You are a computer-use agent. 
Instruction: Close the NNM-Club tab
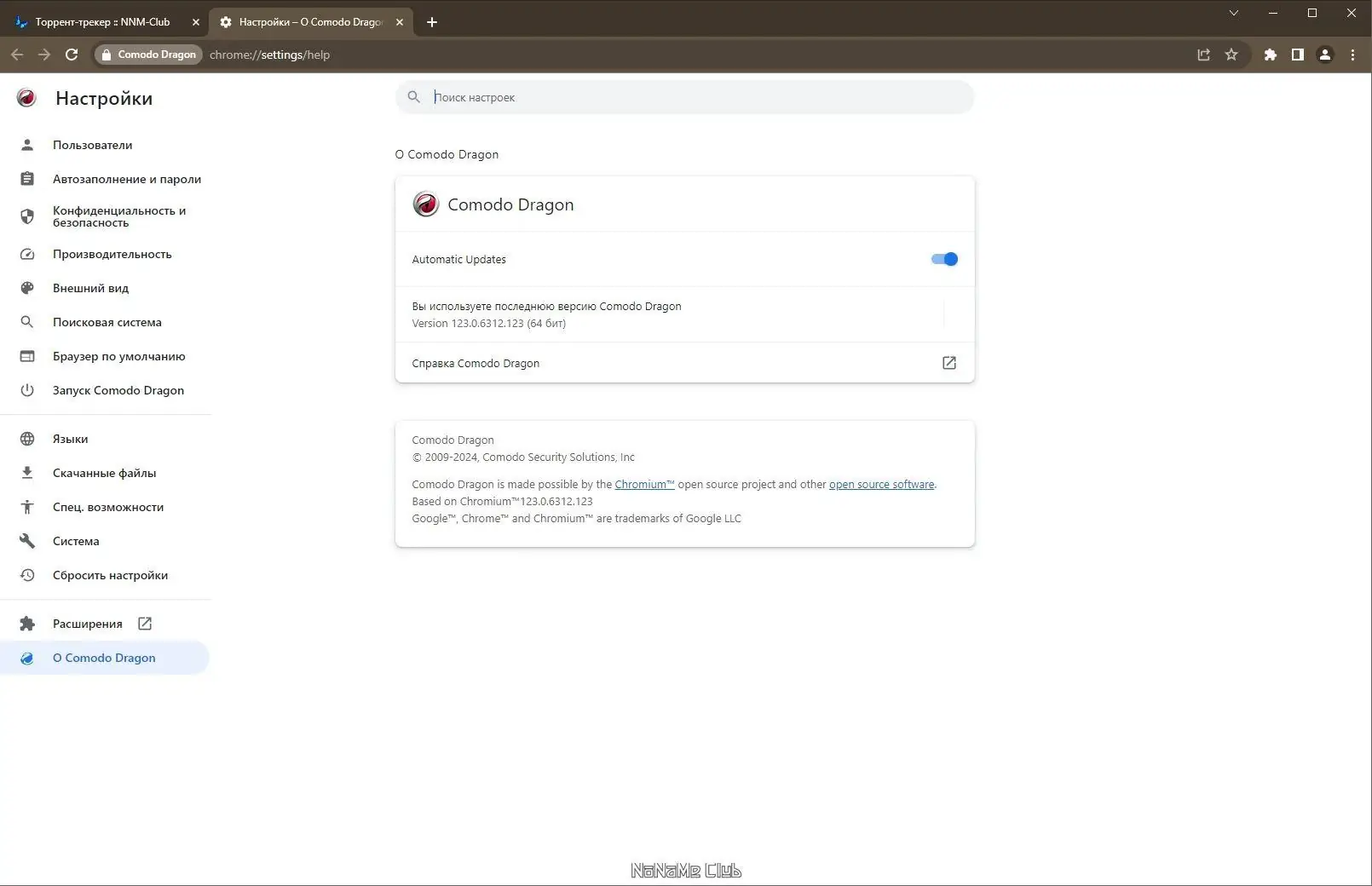point(195,22)
